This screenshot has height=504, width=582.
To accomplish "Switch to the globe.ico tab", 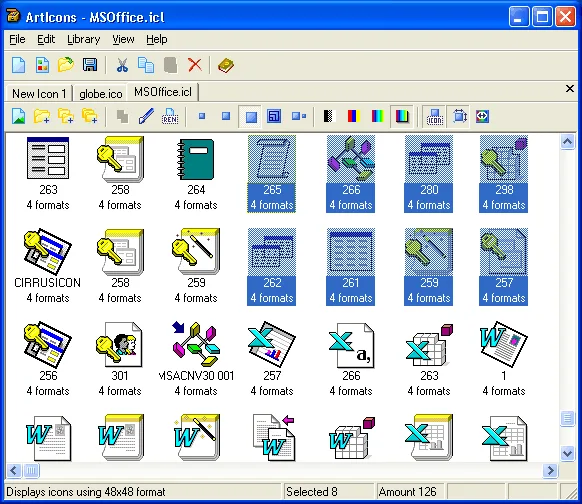I will point(101,94).
